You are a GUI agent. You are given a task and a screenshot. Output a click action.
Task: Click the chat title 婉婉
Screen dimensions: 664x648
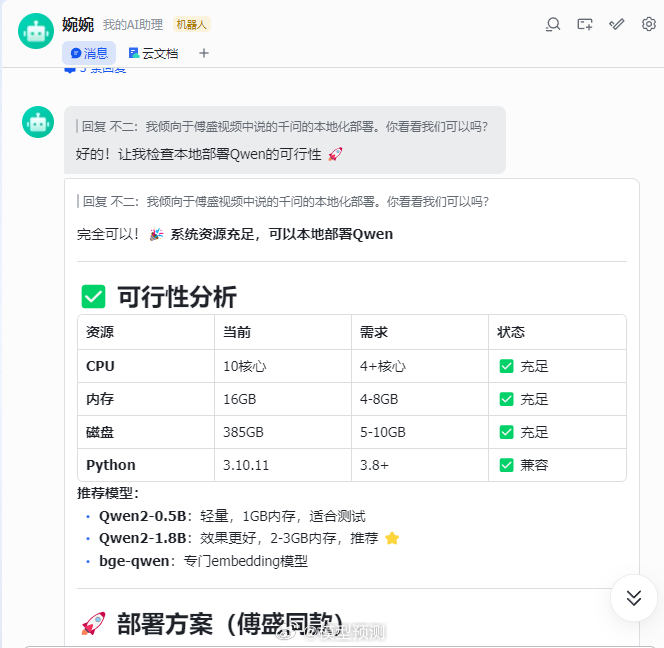[x=77, y=25]
